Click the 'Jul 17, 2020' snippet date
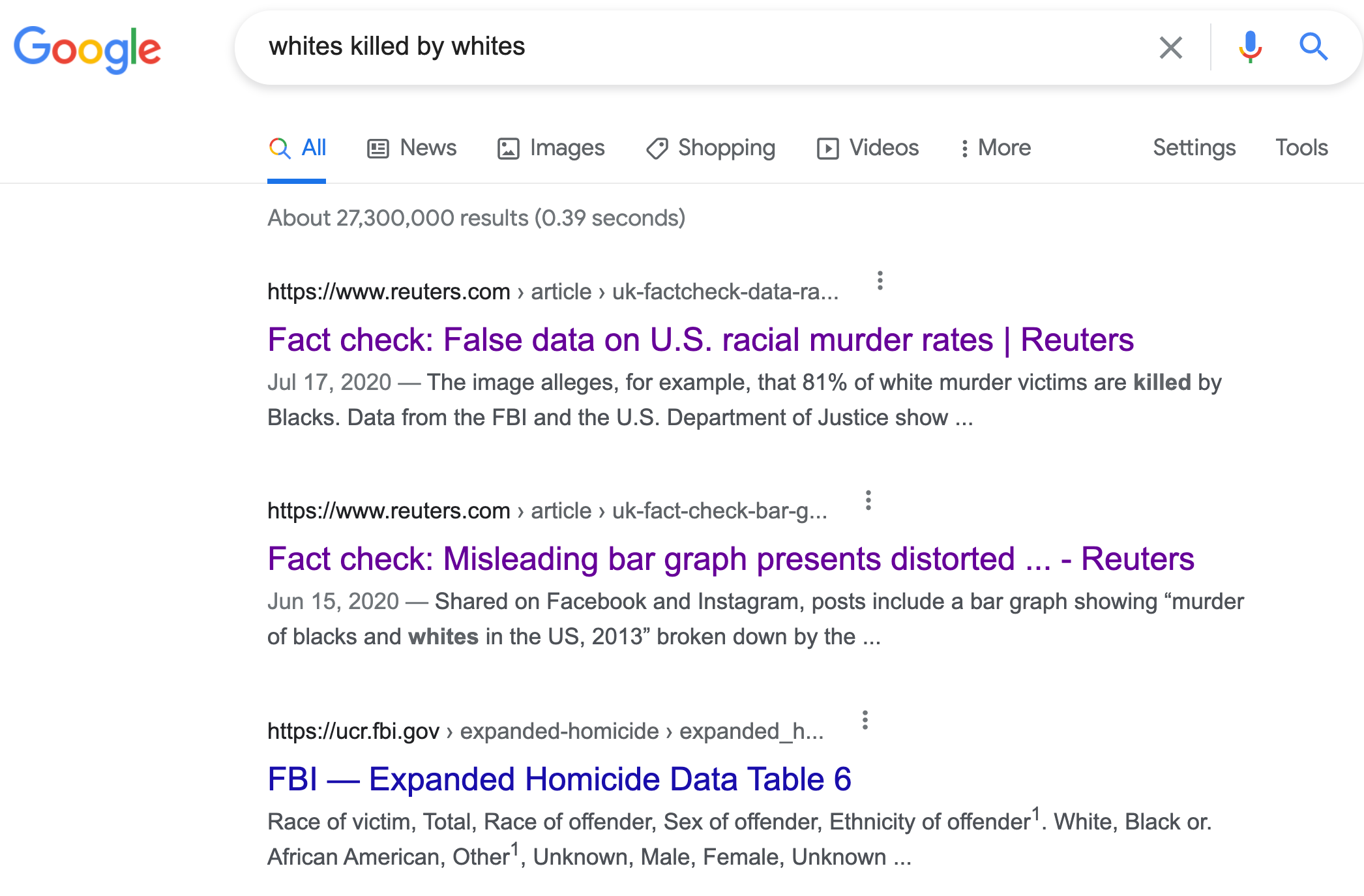Image resolution: width=1364 pixels, height=896 pixels. (329, 382)
